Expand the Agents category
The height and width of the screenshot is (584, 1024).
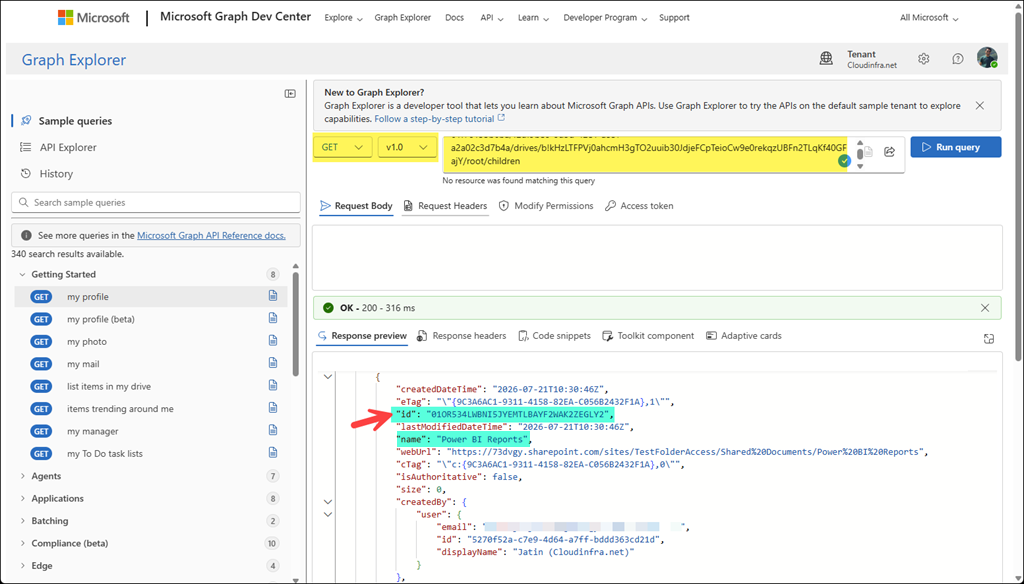[22, 476]
